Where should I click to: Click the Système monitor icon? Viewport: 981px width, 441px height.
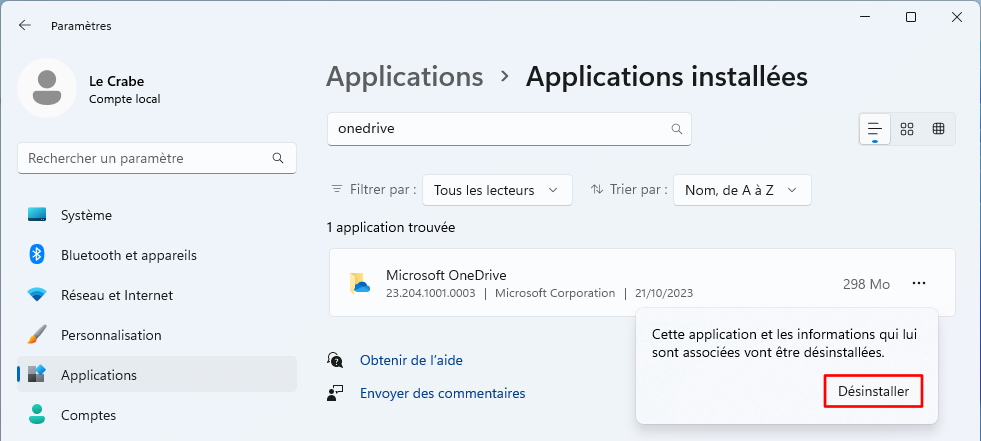37,215
